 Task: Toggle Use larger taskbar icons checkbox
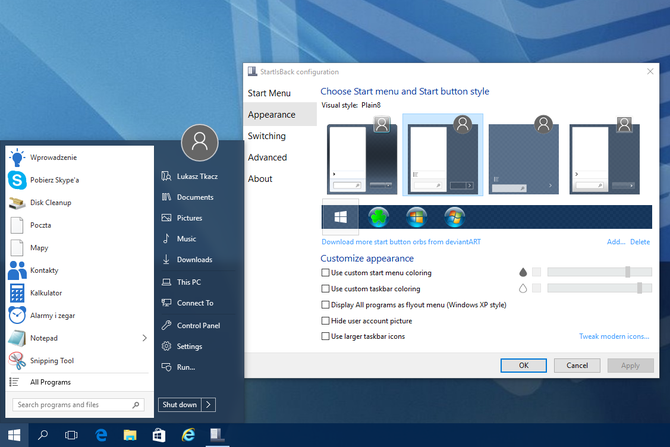pos(325,337)
